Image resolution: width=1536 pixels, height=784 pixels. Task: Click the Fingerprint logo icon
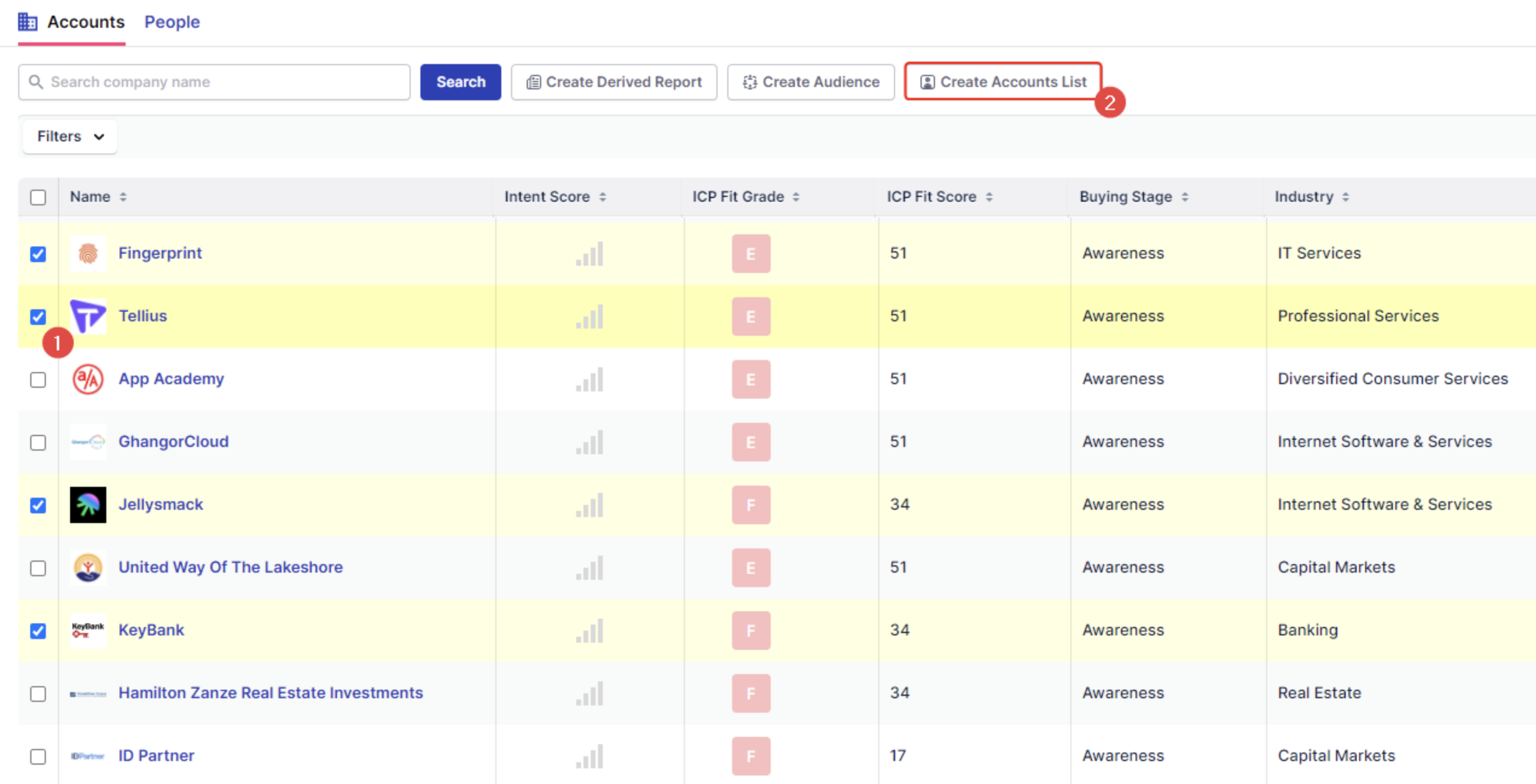[x=88, y=254]
